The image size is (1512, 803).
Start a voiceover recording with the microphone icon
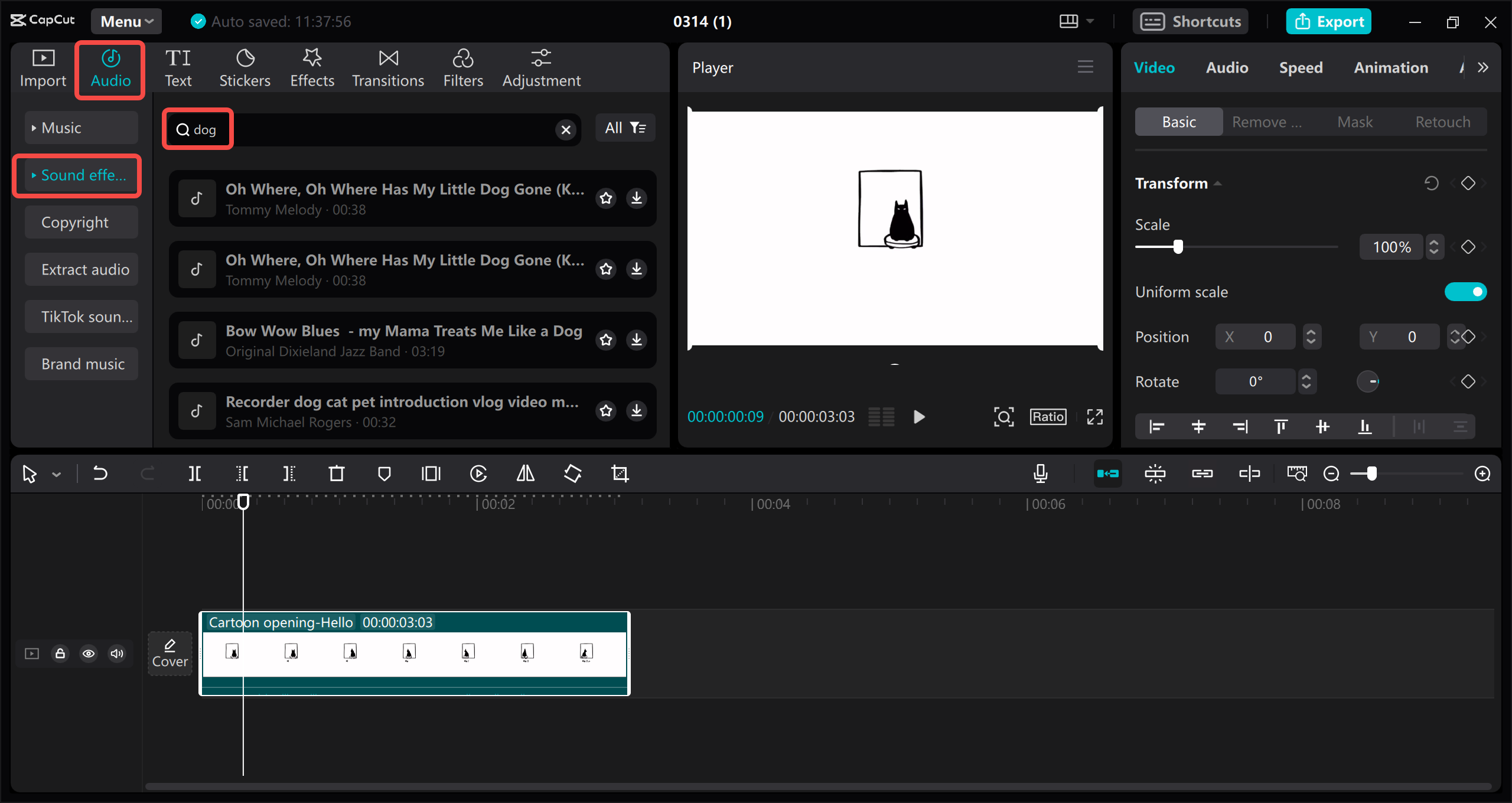[1041, 474]
